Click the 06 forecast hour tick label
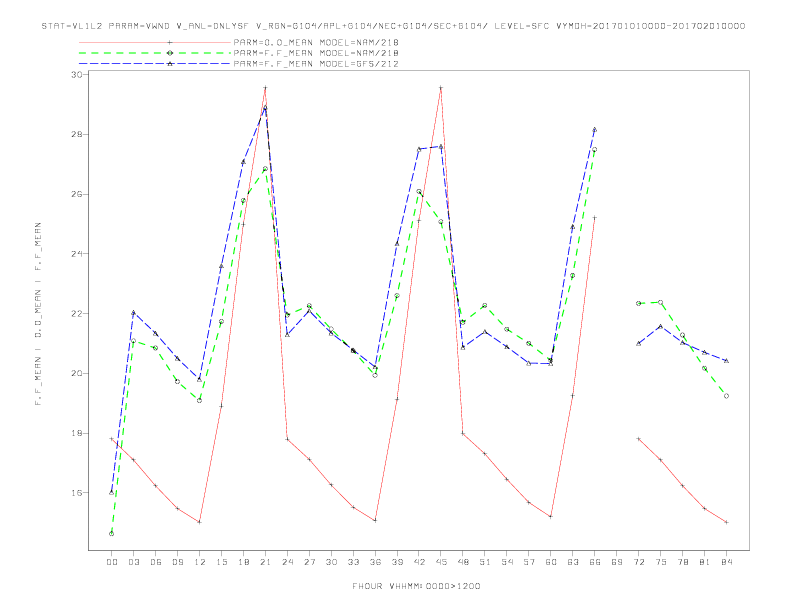Screen dimensions: 792x612 coord(156,562)
